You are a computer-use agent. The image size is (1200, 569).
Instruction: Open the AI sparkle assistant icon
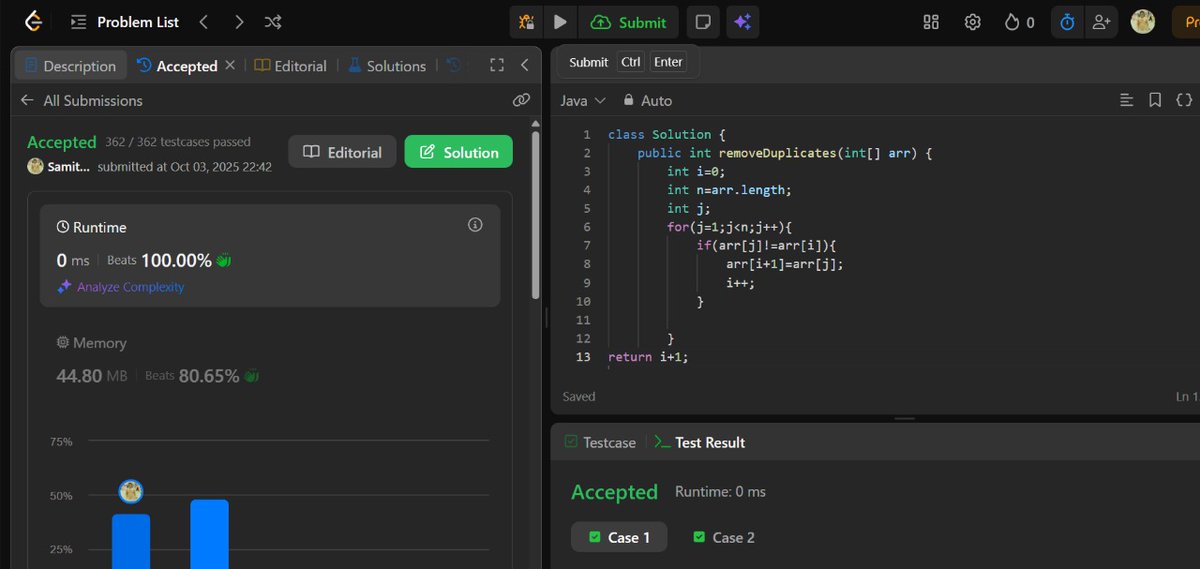[x=741, y=22]
